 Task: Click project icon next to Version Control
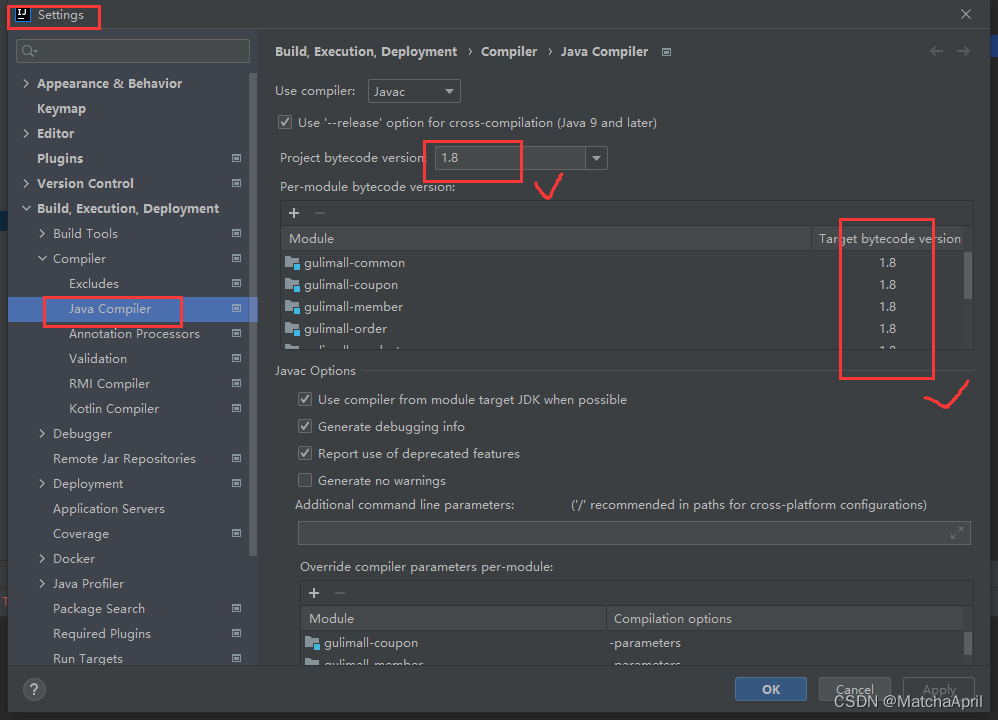236,183
